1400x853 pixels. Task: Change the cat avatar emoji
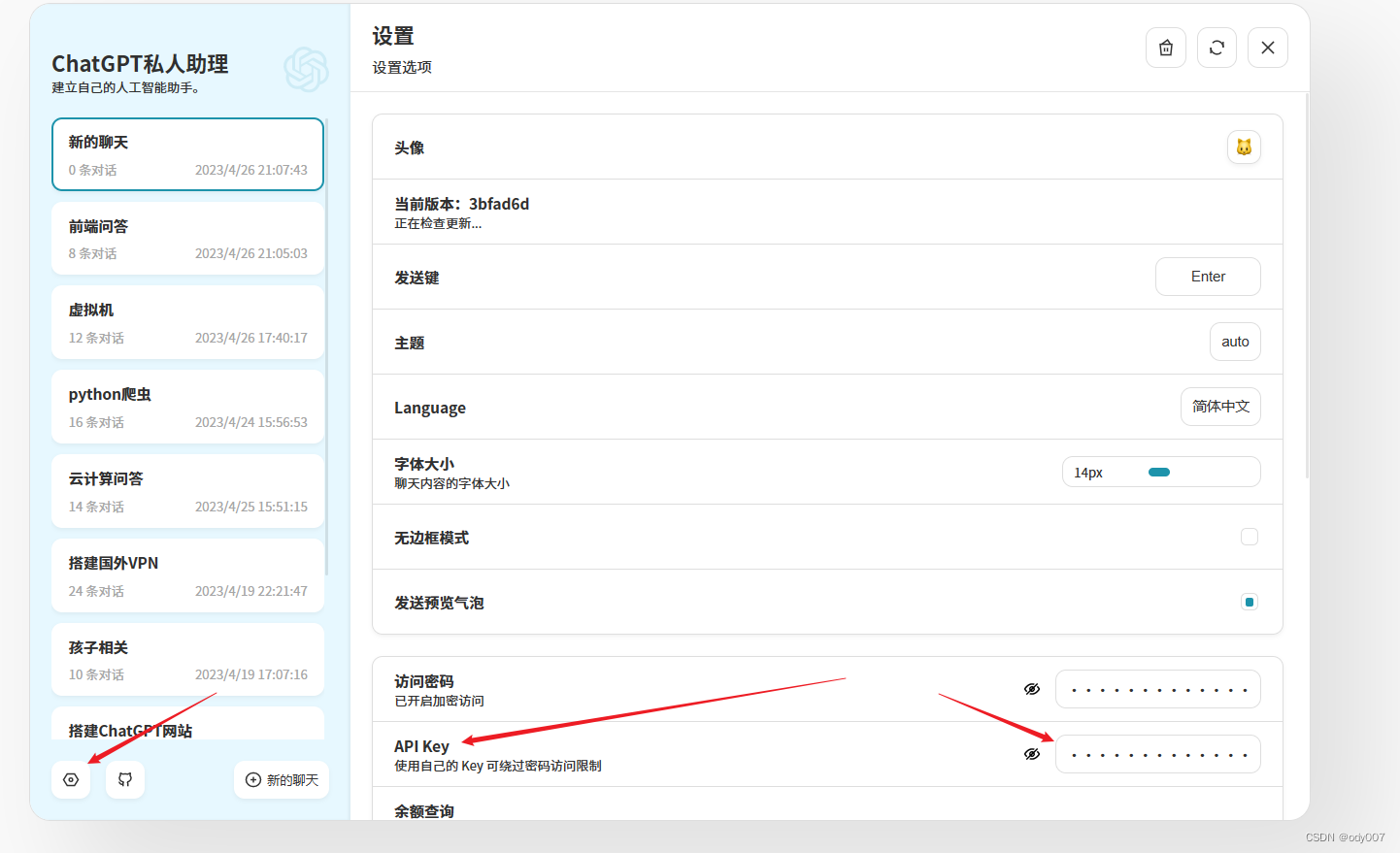1244,148
